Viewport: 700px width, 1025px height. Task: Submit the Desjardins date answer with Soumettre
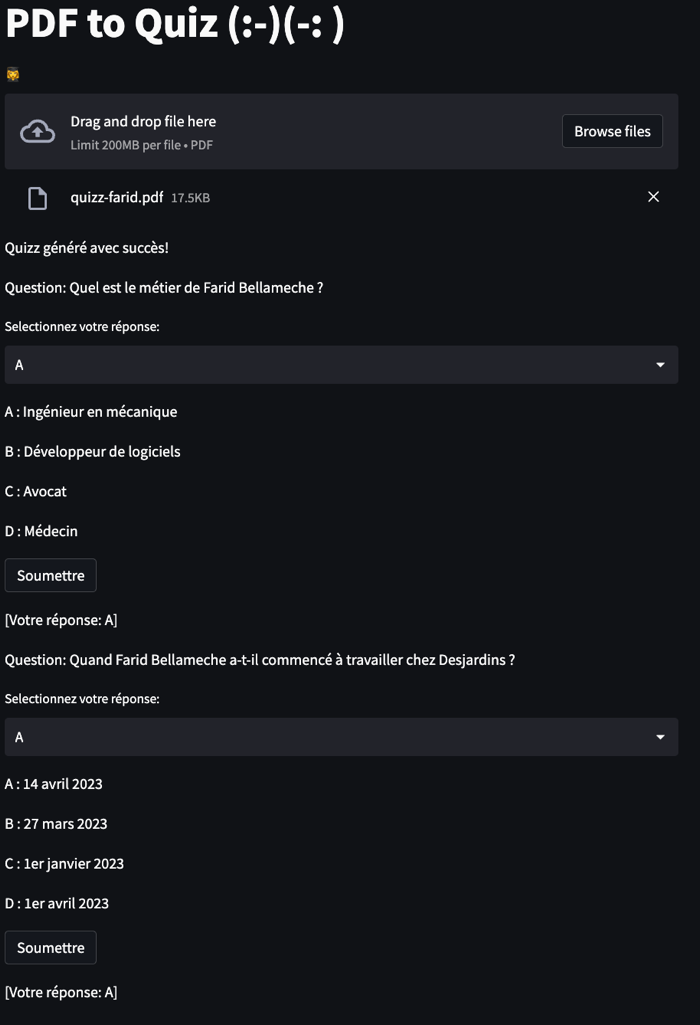[51, 947]
